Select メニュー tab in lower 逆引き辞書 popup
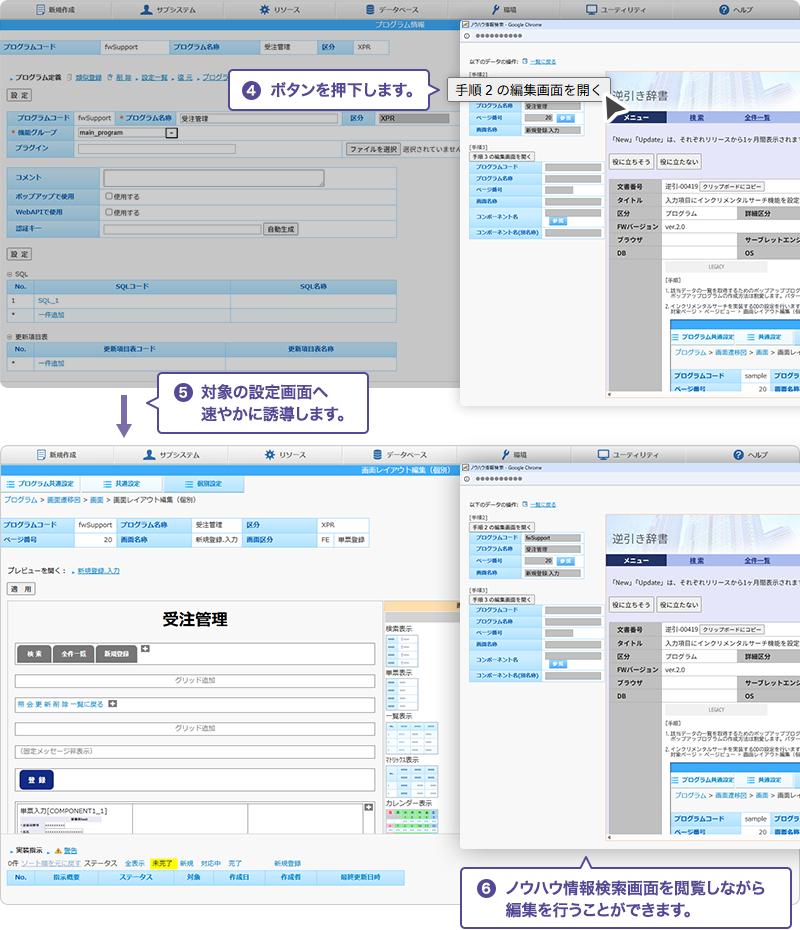This screenshot has height=930, width=800. pos(636,560)
